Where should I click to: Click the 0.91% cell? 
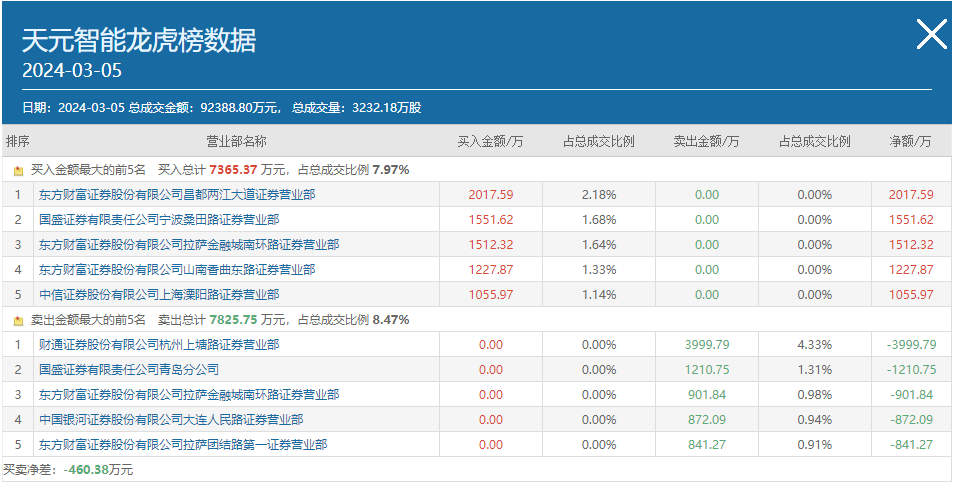click(815, 445)
